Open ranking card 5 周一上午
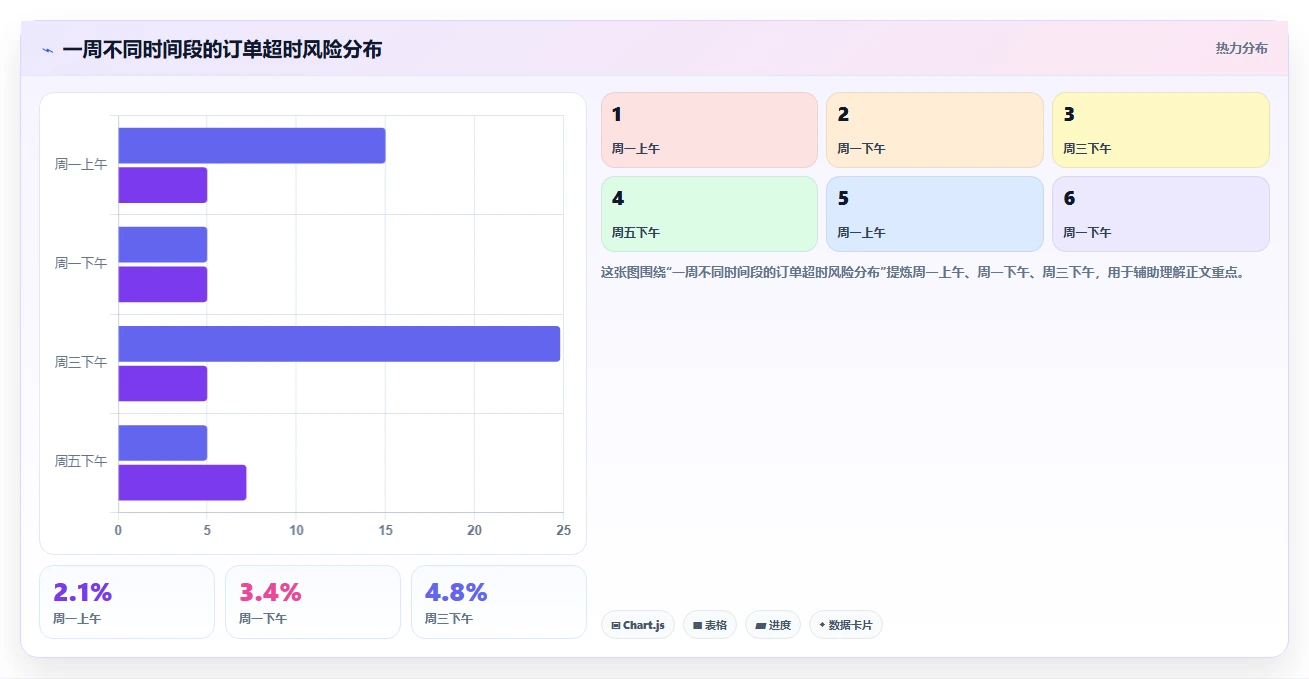The width and height of the screenshot is (1309, 679). 935,214
